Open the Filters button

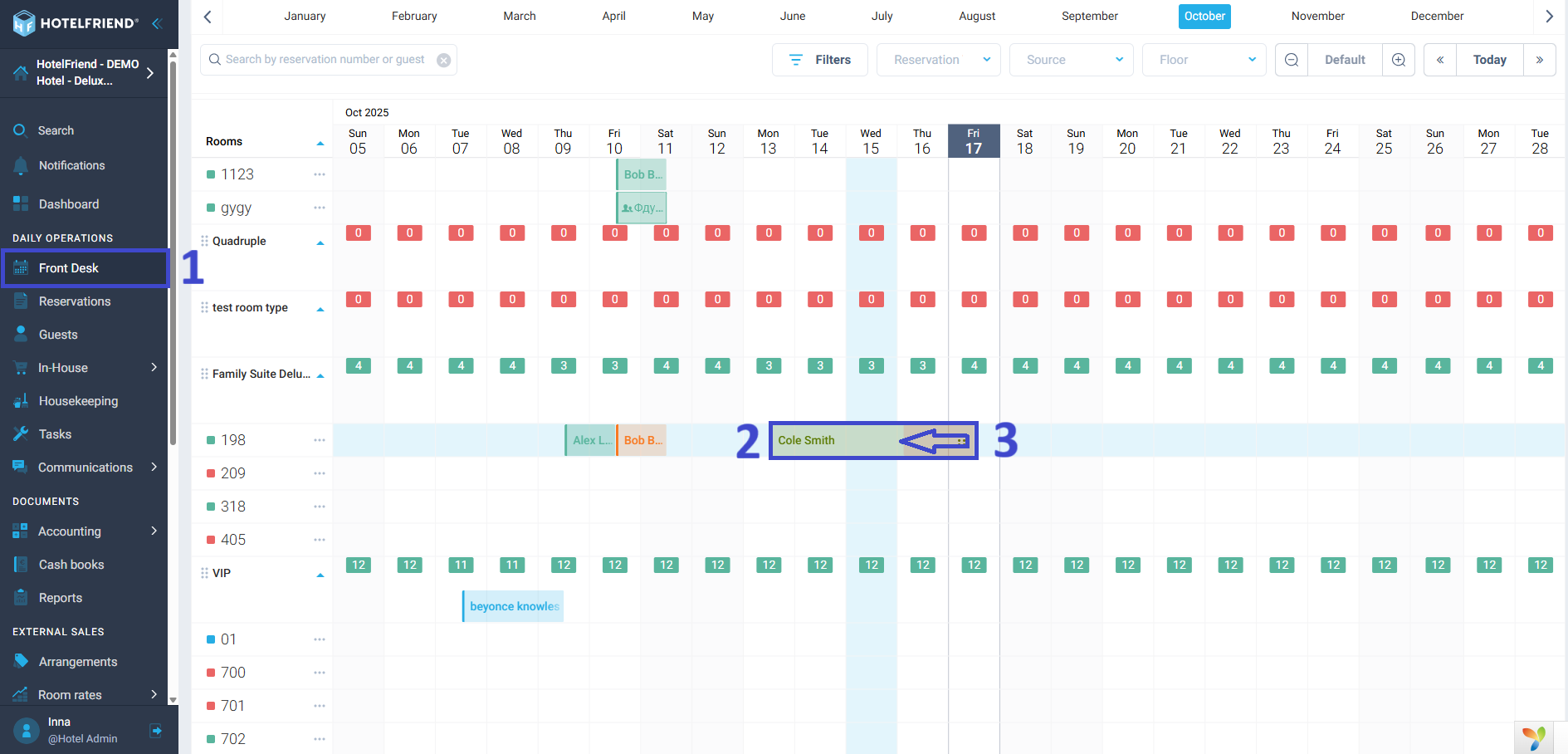819,60
